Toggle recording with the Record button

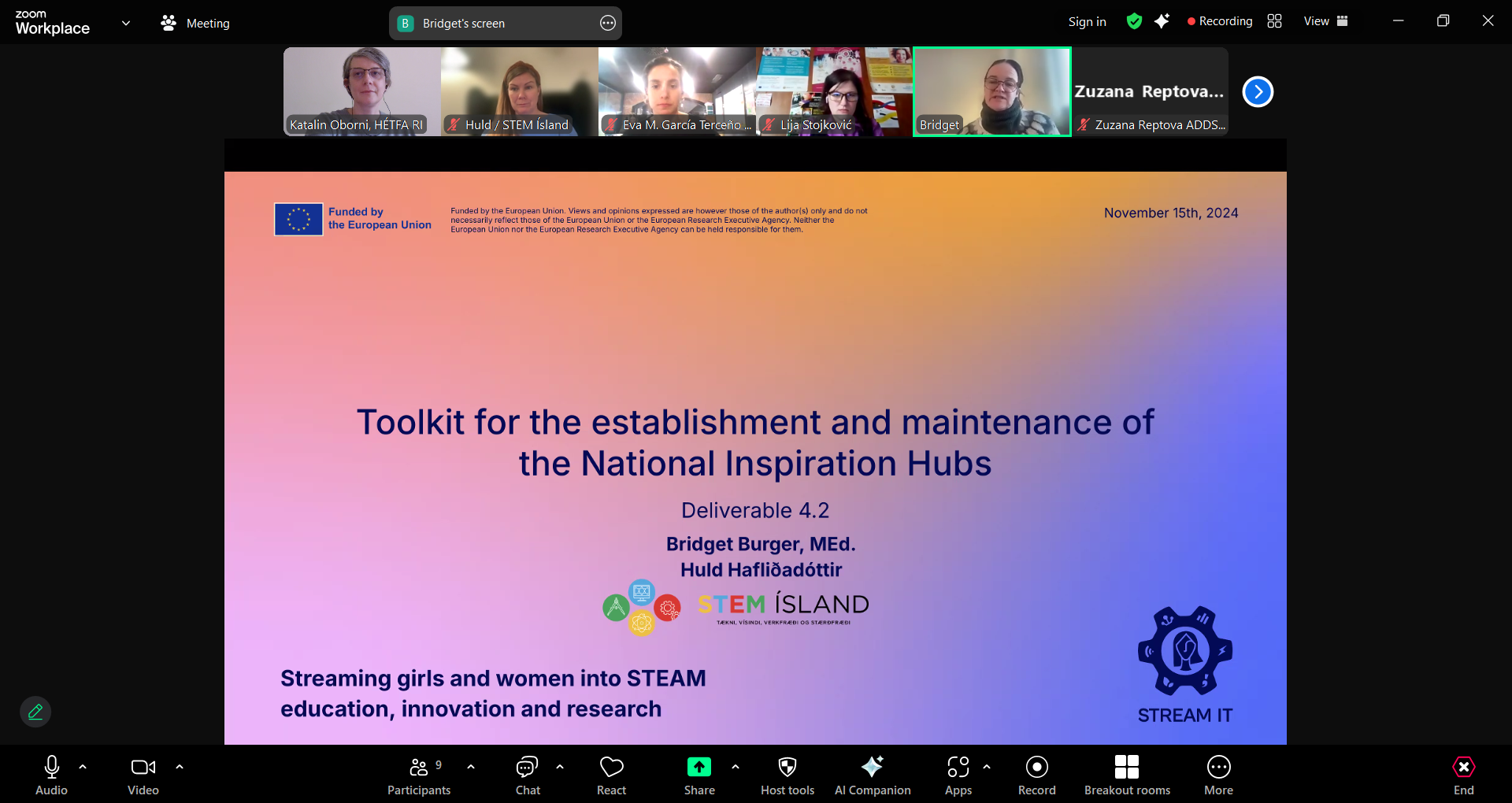pyautogui.click(x=1036, y=775)
